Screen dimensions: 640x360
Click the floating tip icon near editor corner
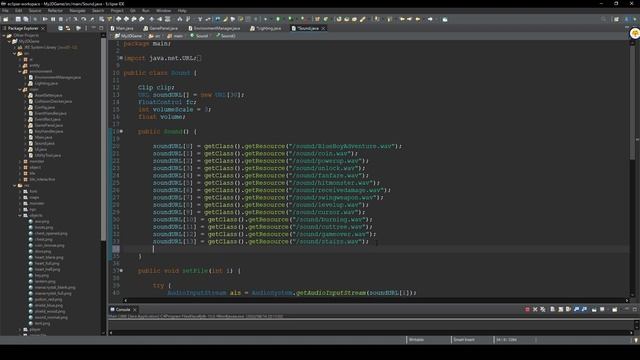(x=635, y=34)
